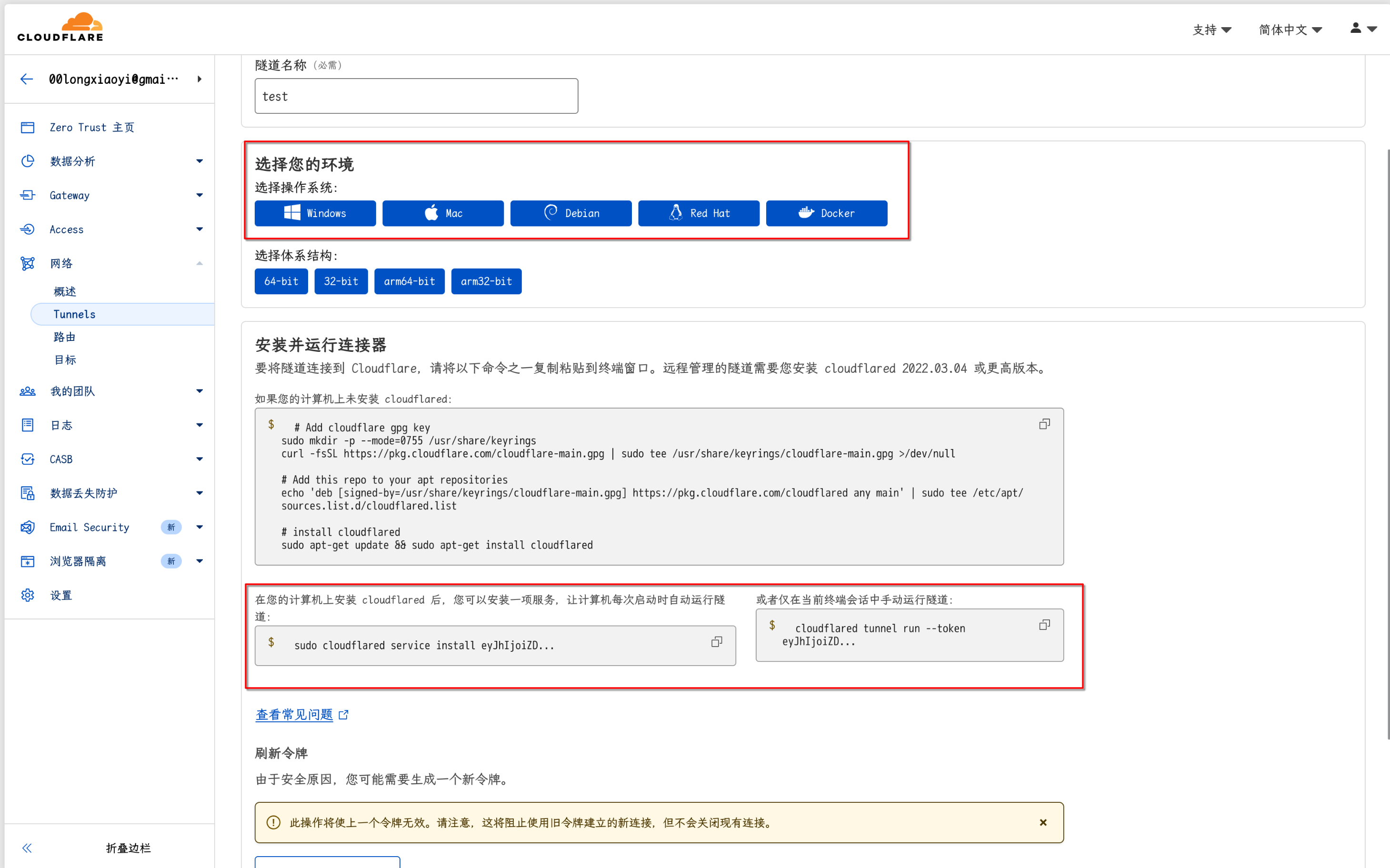Click the 隧道名称 input field
The height and width of the screenshot is (868, 1390).
click(416, 96)
